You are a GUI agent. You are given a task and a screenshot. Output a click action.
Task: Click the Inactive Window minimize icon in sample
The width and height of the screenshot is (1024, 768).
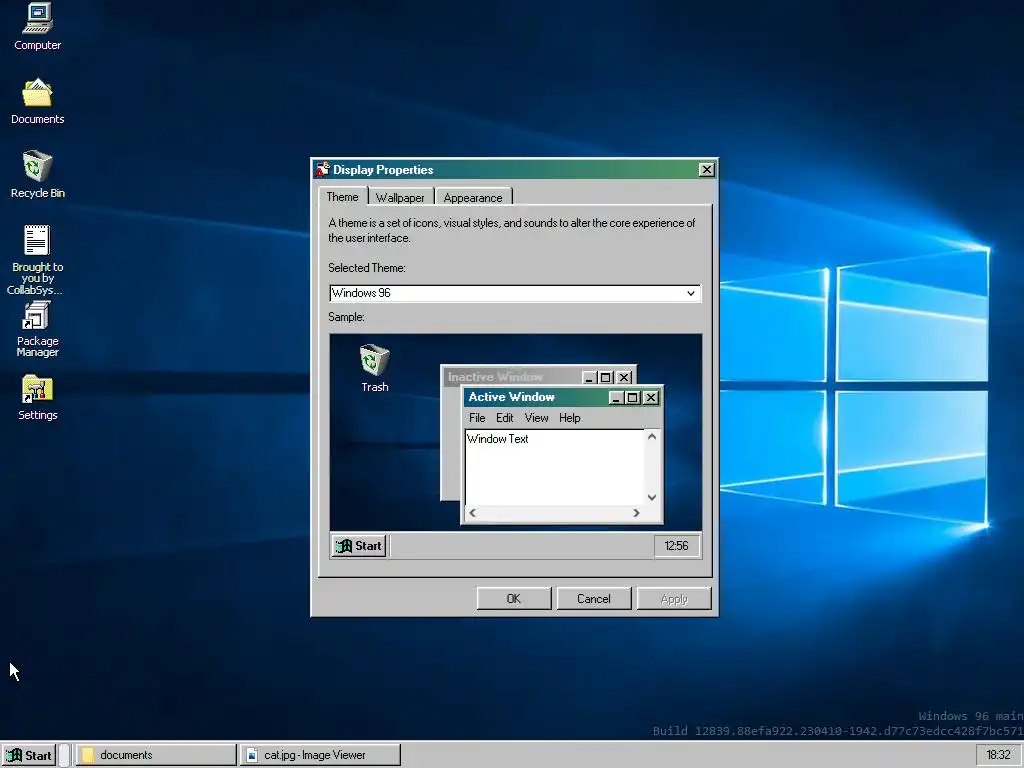(589, 377)
